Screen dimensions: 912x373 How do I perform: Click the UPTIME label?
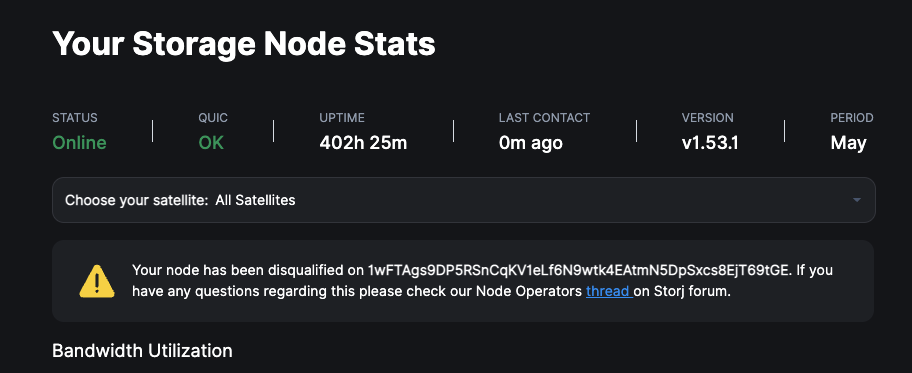point(342,118)
